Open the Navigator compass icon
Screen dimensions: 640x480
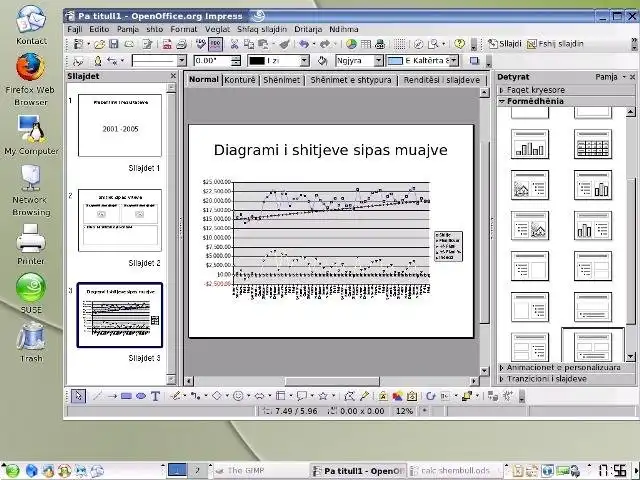point(418,44)
